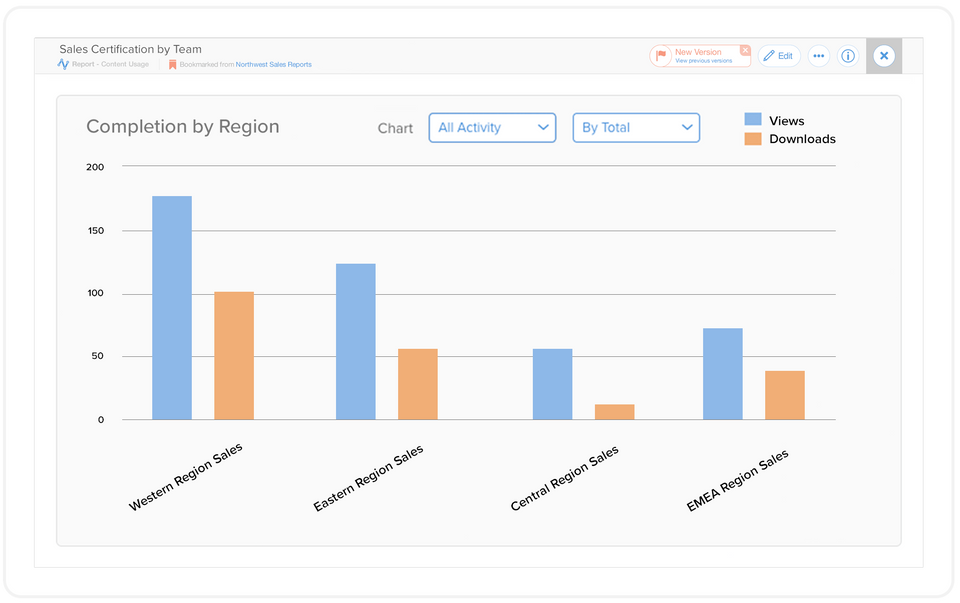Click the New Version flag icon
Image resolution: width=960 pixels, height=603 pixels.
[661, 55]
